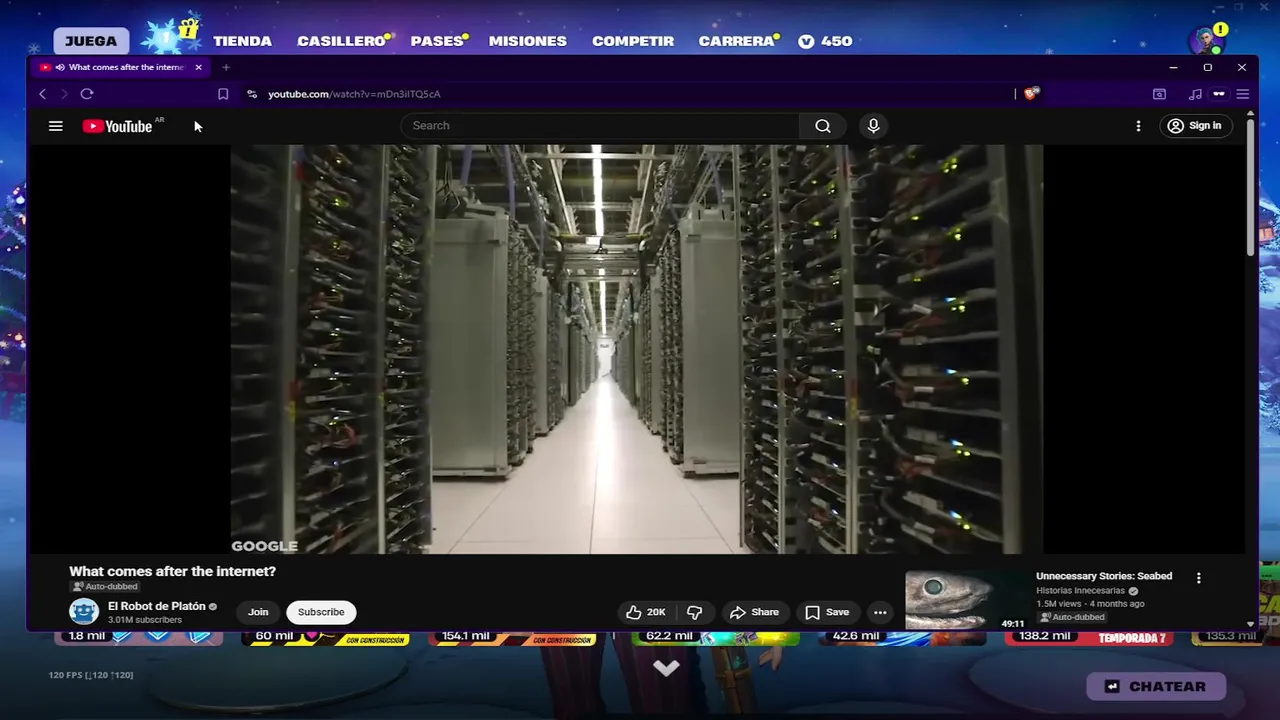Open CARRERA tab in game

[x=735, y=41]
